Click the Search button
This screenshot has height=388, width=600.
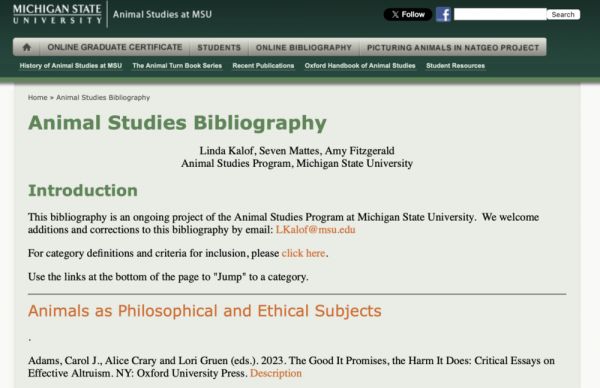(x=563, y=15)
